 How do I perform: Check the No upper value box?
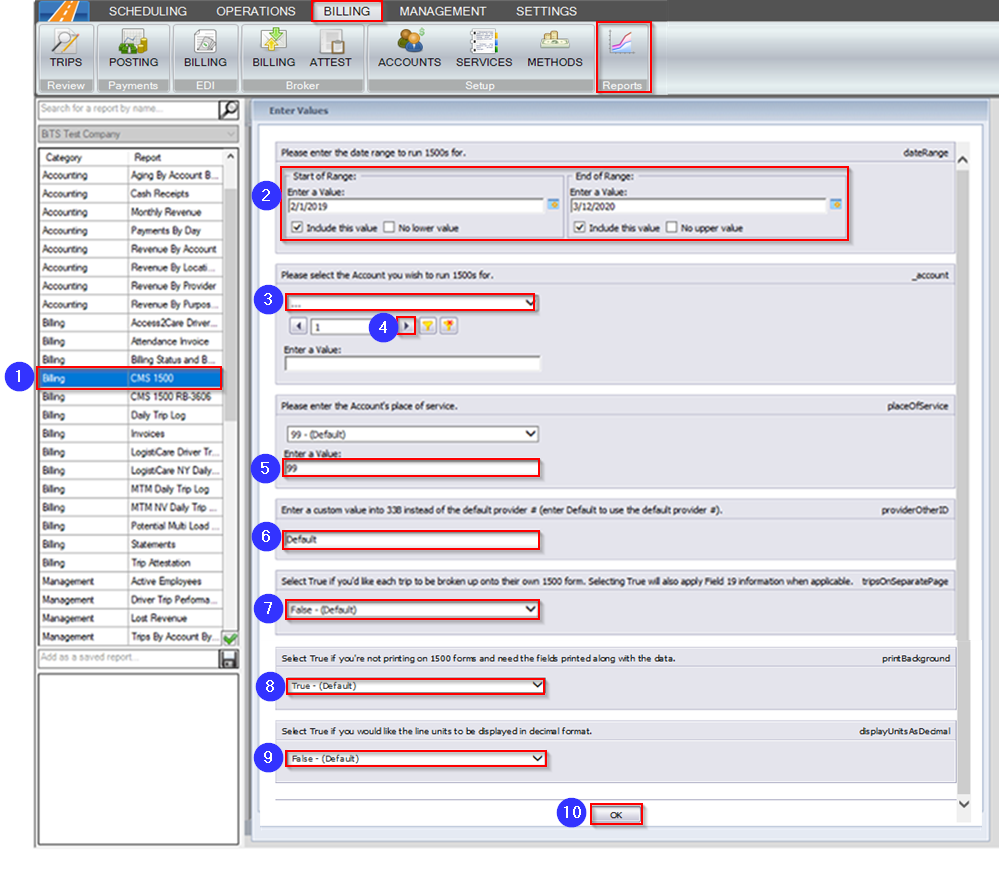[x=671, y=227]
